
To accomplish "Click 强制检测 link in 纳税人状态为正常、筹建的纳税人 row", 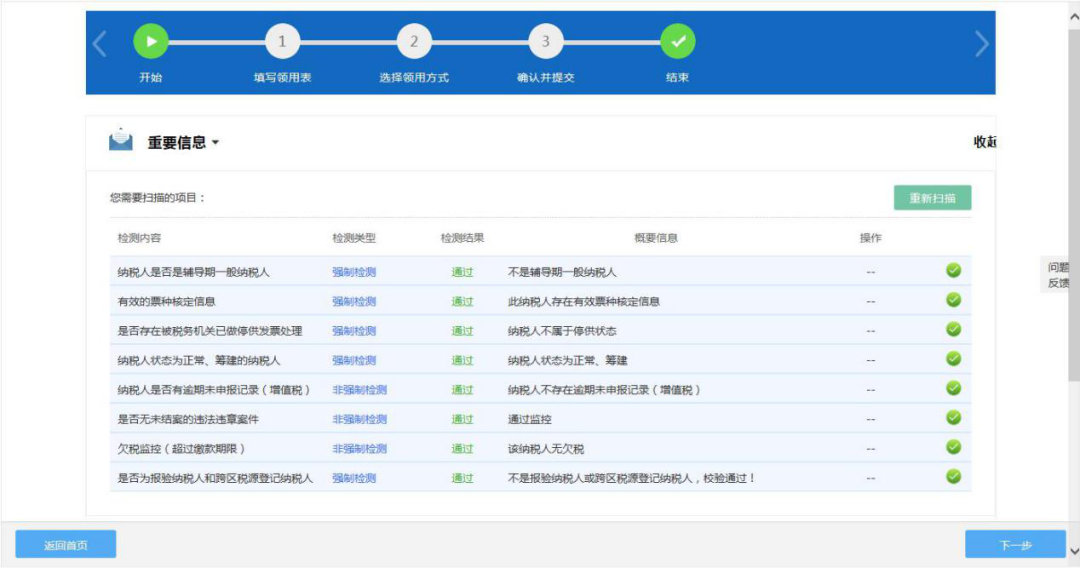I will click(x=354, y=360).
